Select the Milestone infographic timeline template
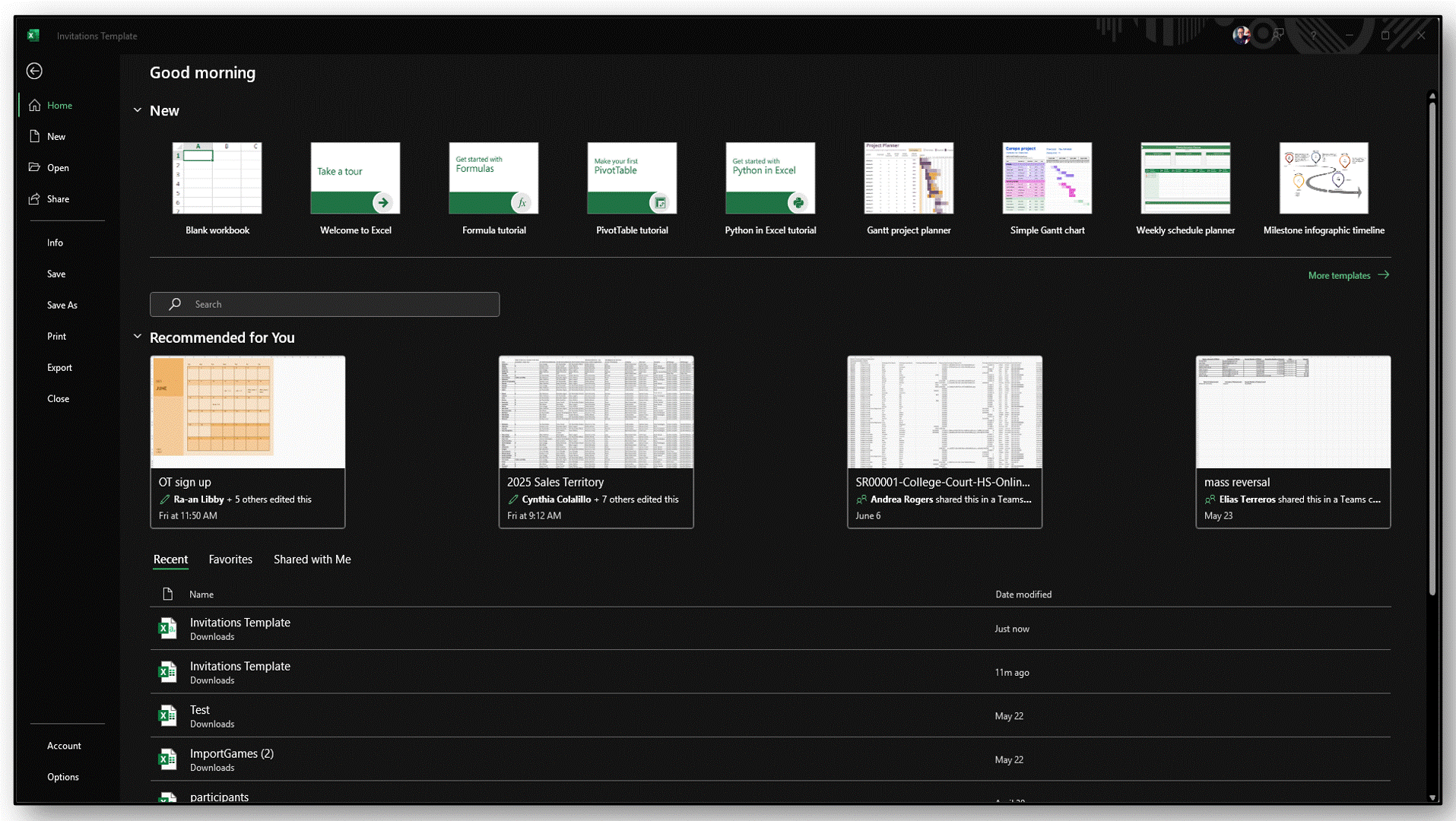The width and height of the screenshot is (1456, 821). click(1324, 189)
